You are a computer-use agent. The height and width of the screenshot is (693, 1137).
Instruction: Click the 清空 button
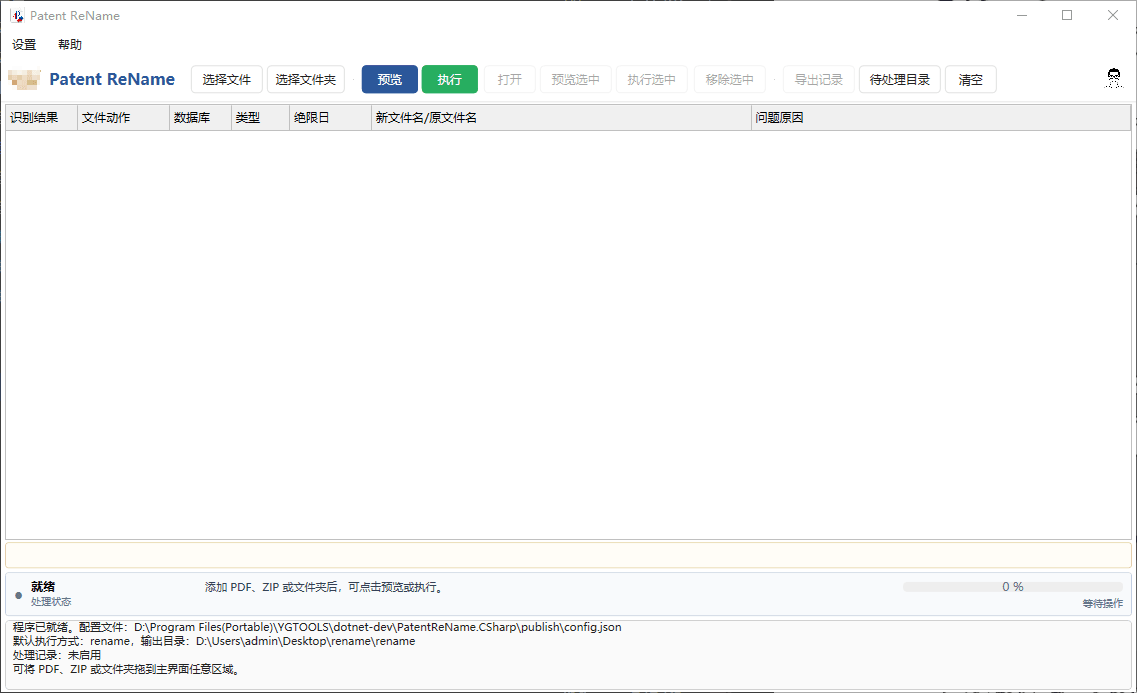coord(971,80)
